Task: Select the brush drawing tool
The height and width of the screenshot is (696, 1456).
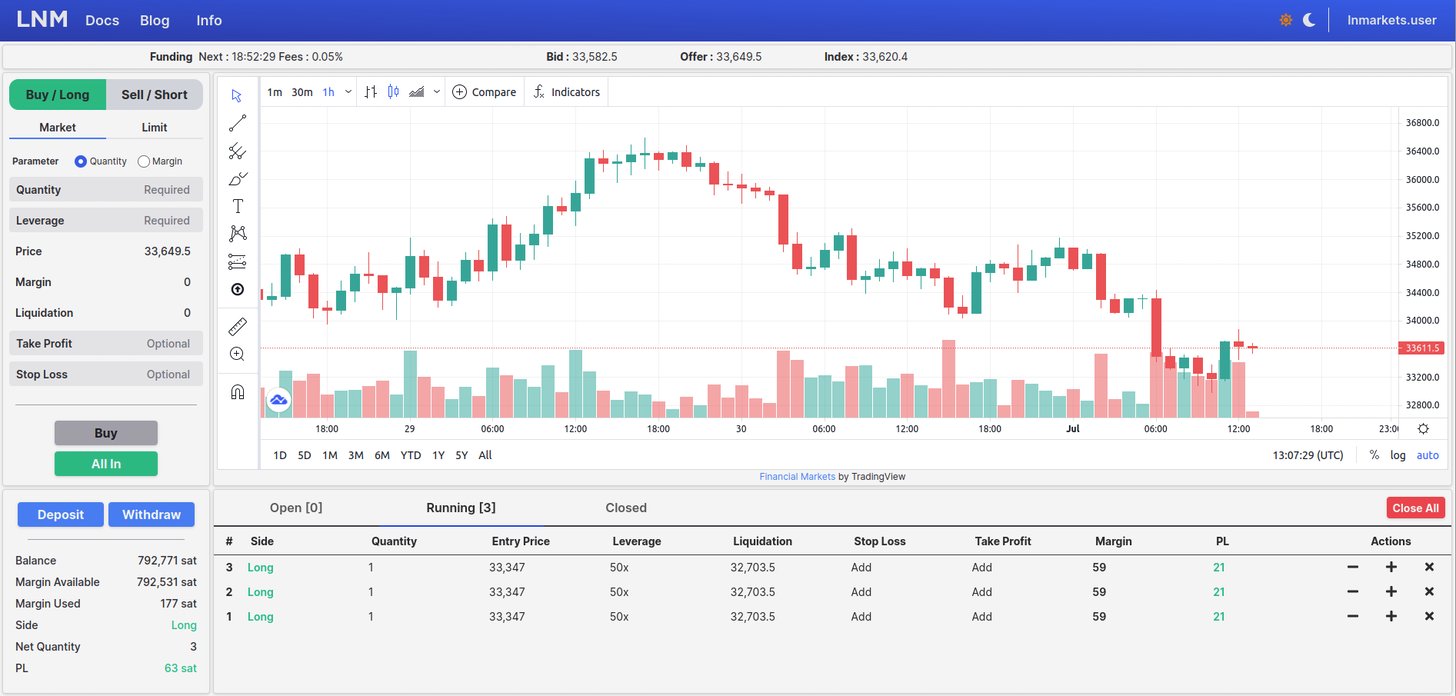Action: (237, 179)
